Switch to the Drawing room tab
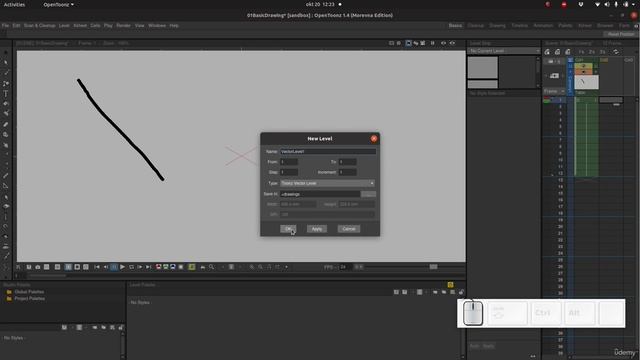The height and width of the screenshot is (360, 640). click(x=497, y=25)
